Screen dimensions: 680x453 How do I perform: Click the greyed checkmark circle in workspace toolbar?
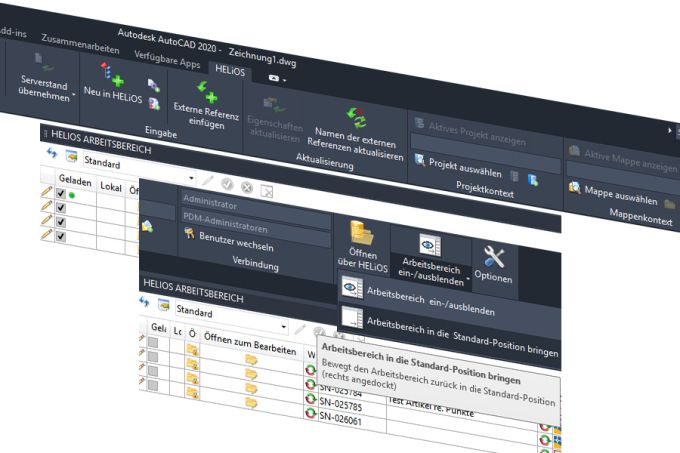pos(227,184)
